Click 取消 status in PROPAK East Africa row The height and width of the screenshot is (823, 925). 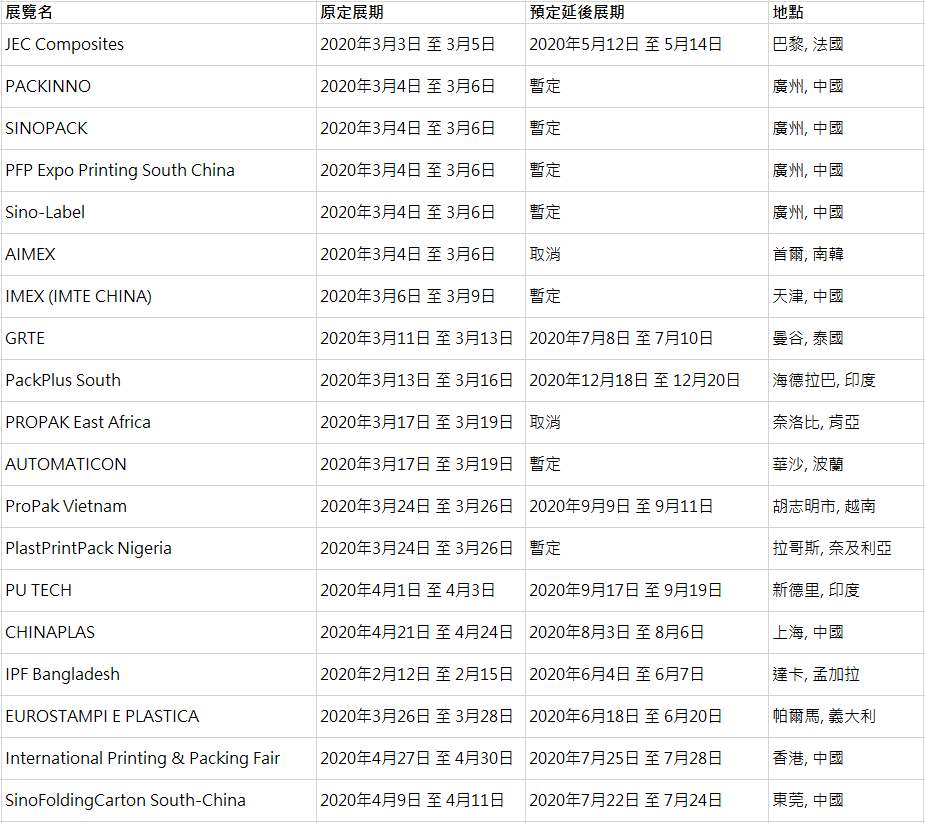click(545, 422)
